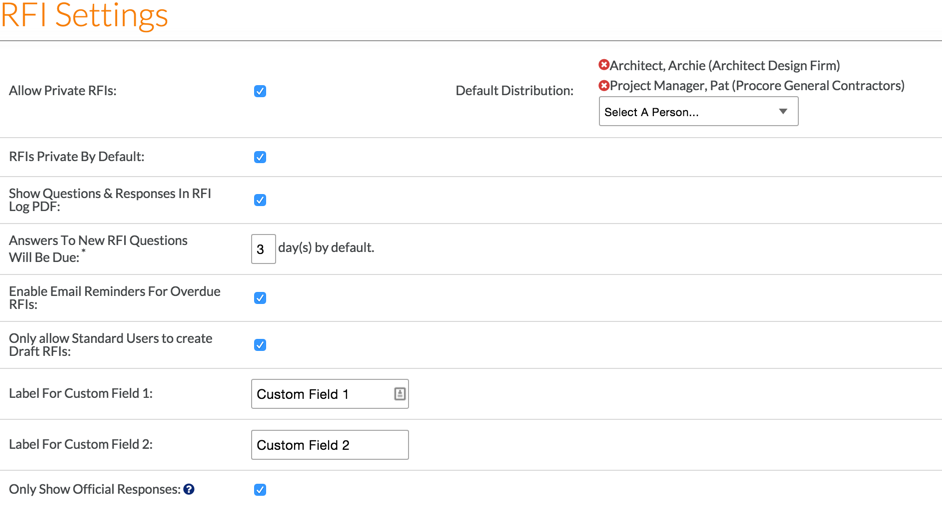
Task: Click 'Enable Email Reminders For Overdue RFIs:' label
Action: pyautogui.click(x=115, y=298)
